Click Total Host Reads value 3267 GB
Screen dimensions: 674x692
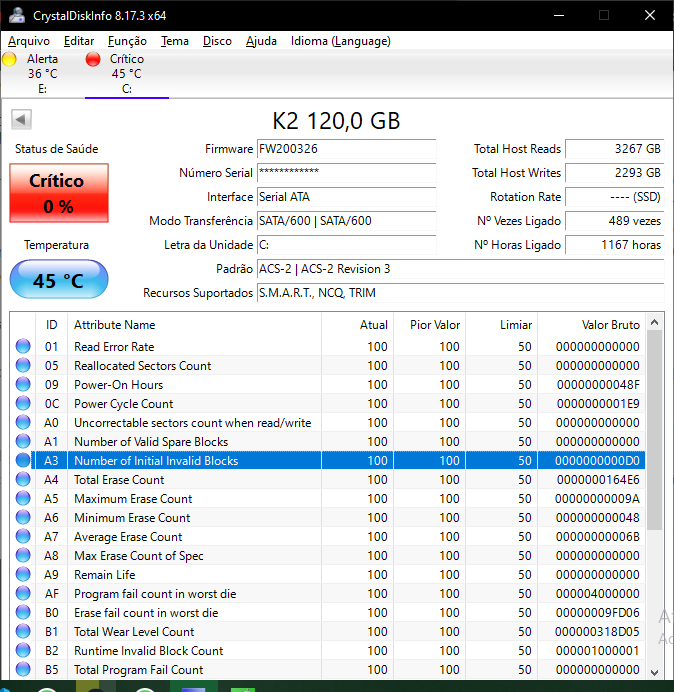tap(614, 149)
